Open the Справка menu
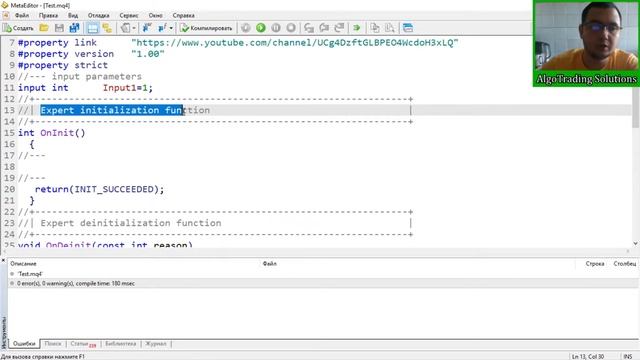 tap(183, 16)
